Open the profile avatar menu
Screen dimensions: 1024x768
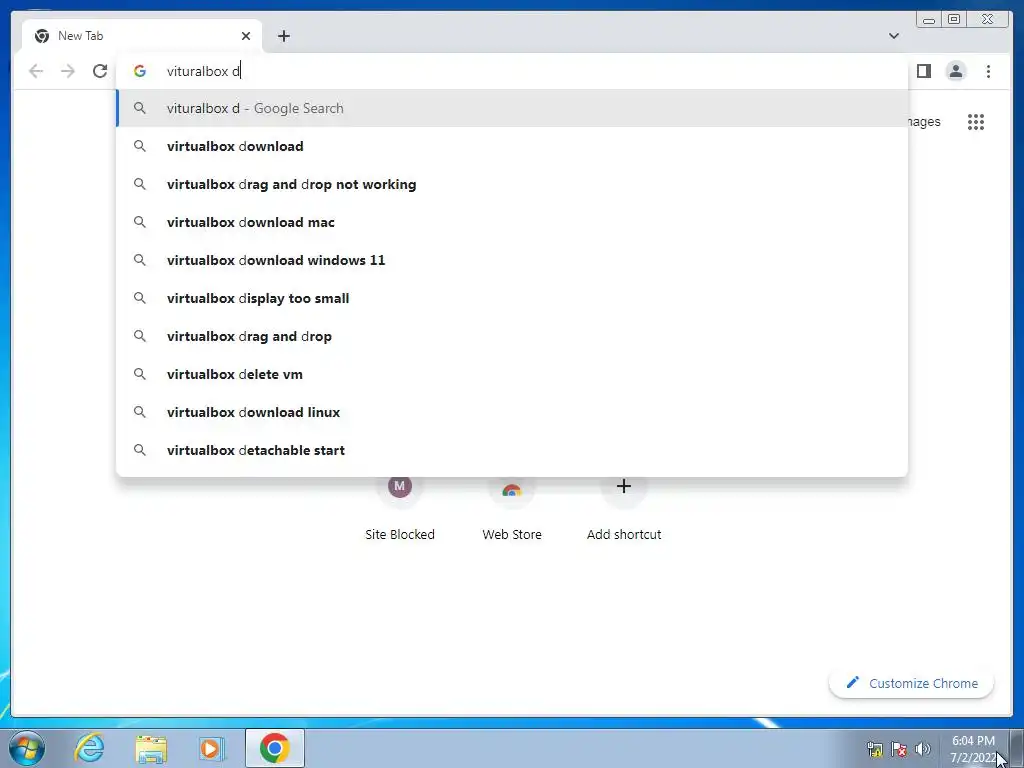pos(955,71)
